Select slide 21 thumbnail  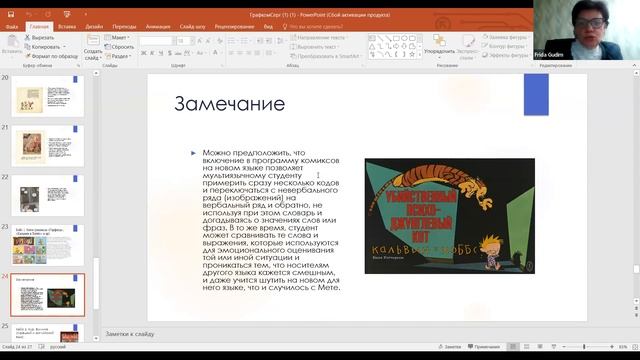48,146
